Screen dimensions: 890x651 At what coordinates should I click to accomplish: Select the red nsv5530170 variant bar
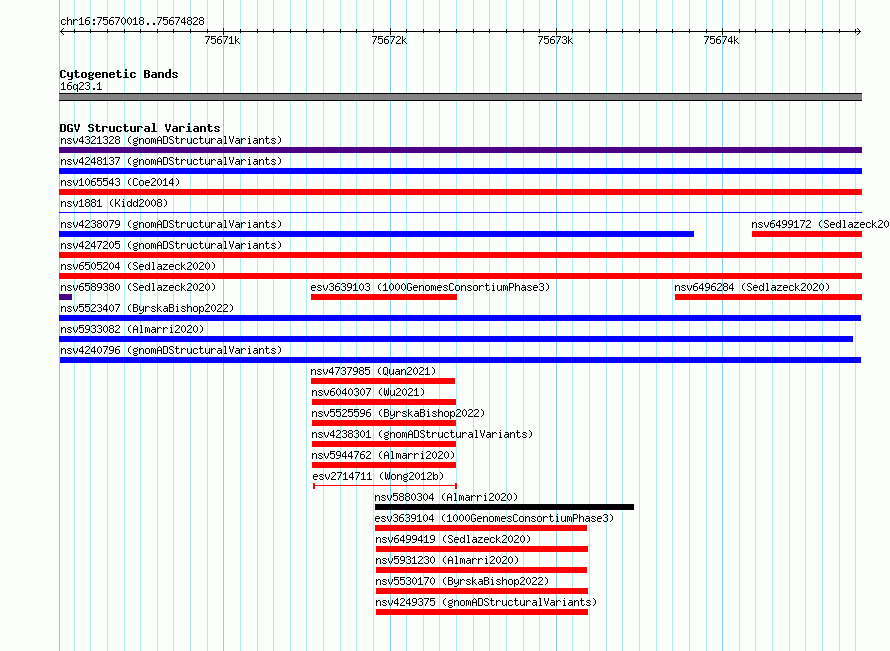(x=482, y=591)
